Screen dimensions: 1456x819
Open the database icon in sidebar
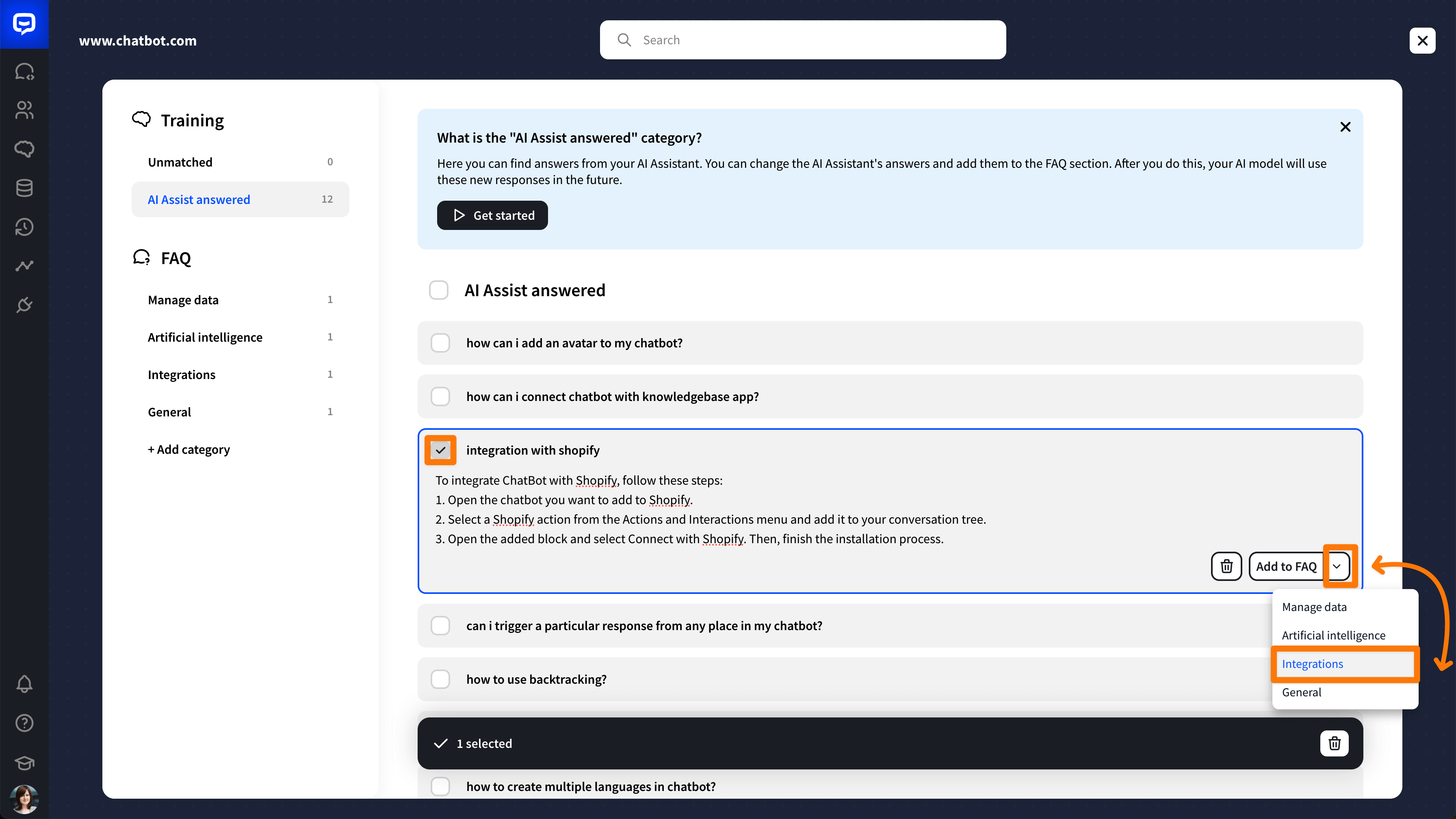24,188
